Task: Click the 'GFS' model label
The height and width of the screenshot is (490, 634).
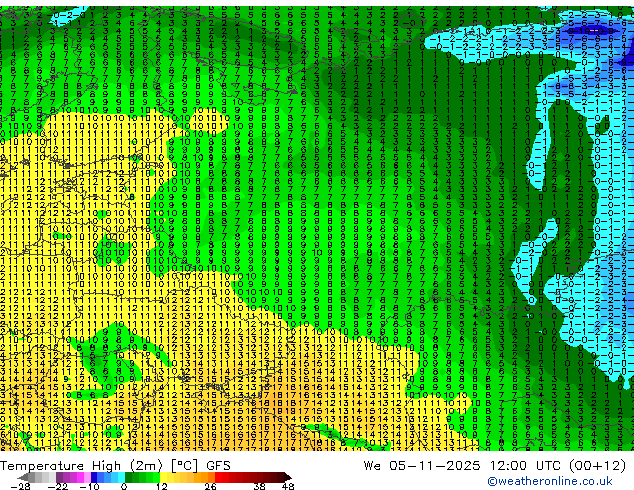Action: point(218,466)
